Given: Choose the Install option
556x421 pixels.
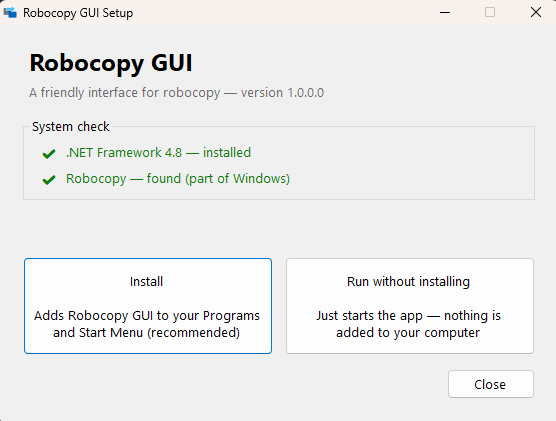Looking at the screenshot, I should tap(148, 306).
